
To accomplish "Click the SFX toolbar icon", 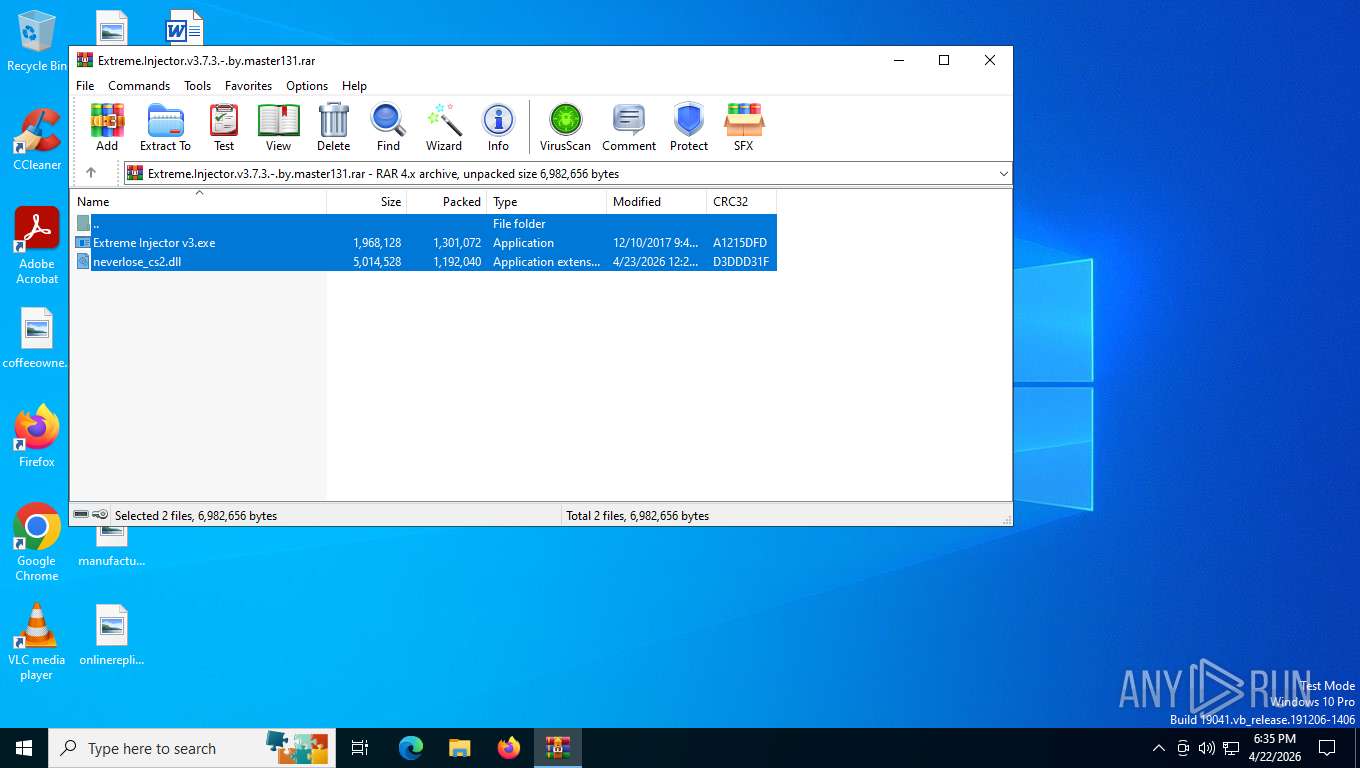I will pyautogui.click(x=743, y=127).
